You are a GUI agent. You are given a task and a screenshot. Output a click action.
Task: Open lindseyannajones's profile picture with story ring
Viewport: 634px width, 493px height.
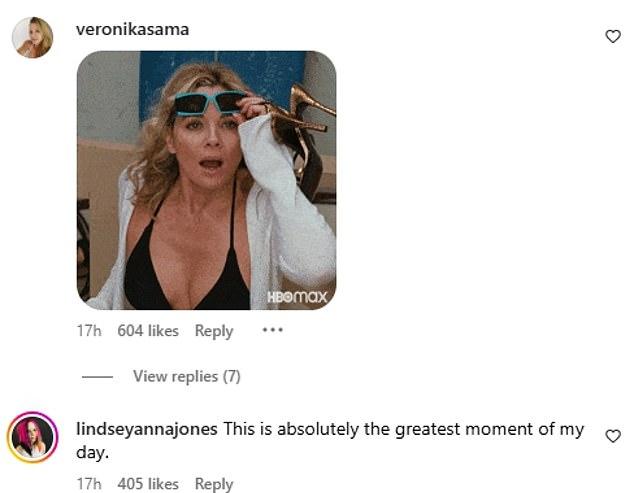pyautogui.click(x=32, y=437)
